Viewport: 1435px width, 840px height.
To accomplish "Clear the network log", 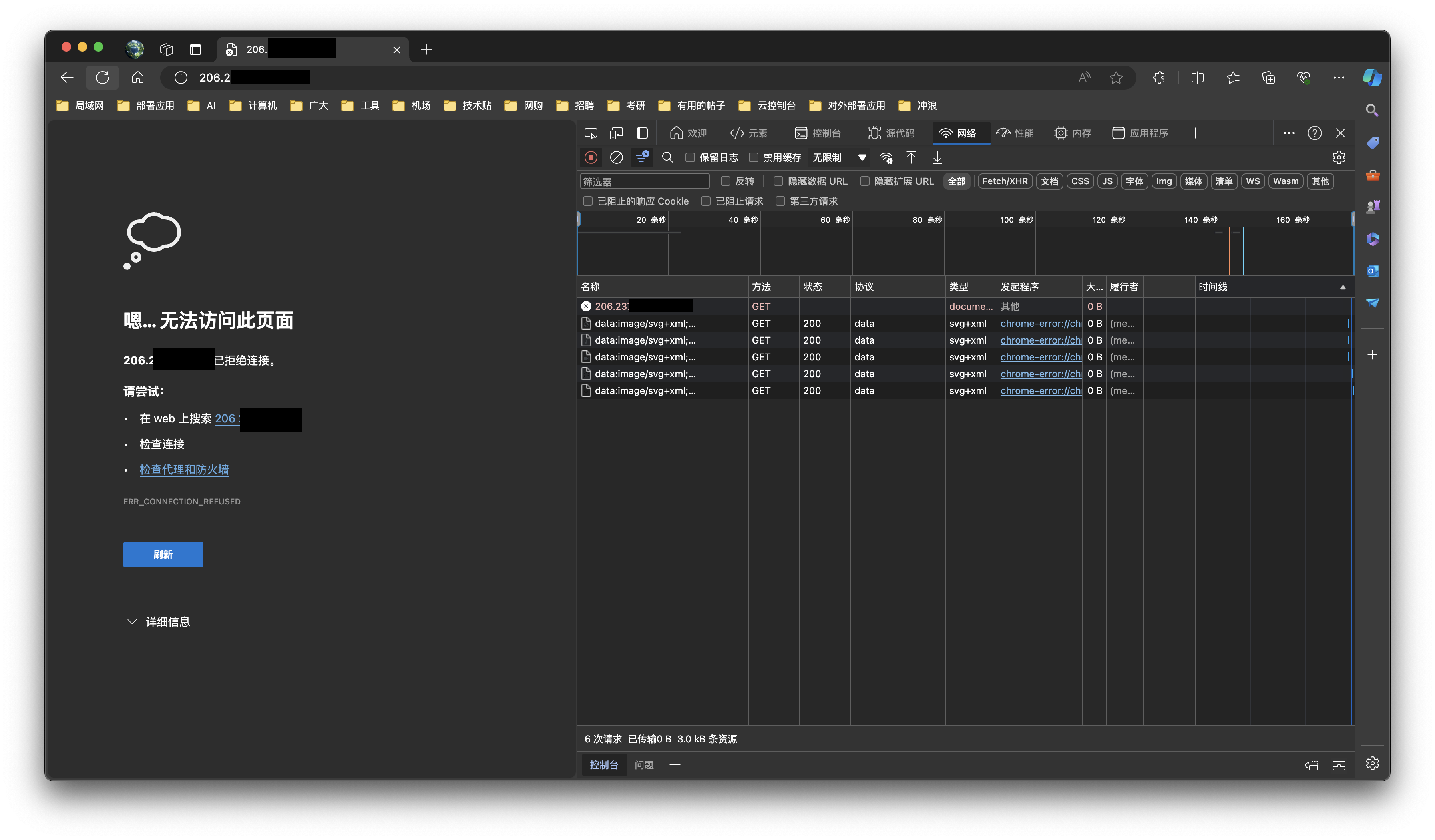I will (x=616, y=157).
